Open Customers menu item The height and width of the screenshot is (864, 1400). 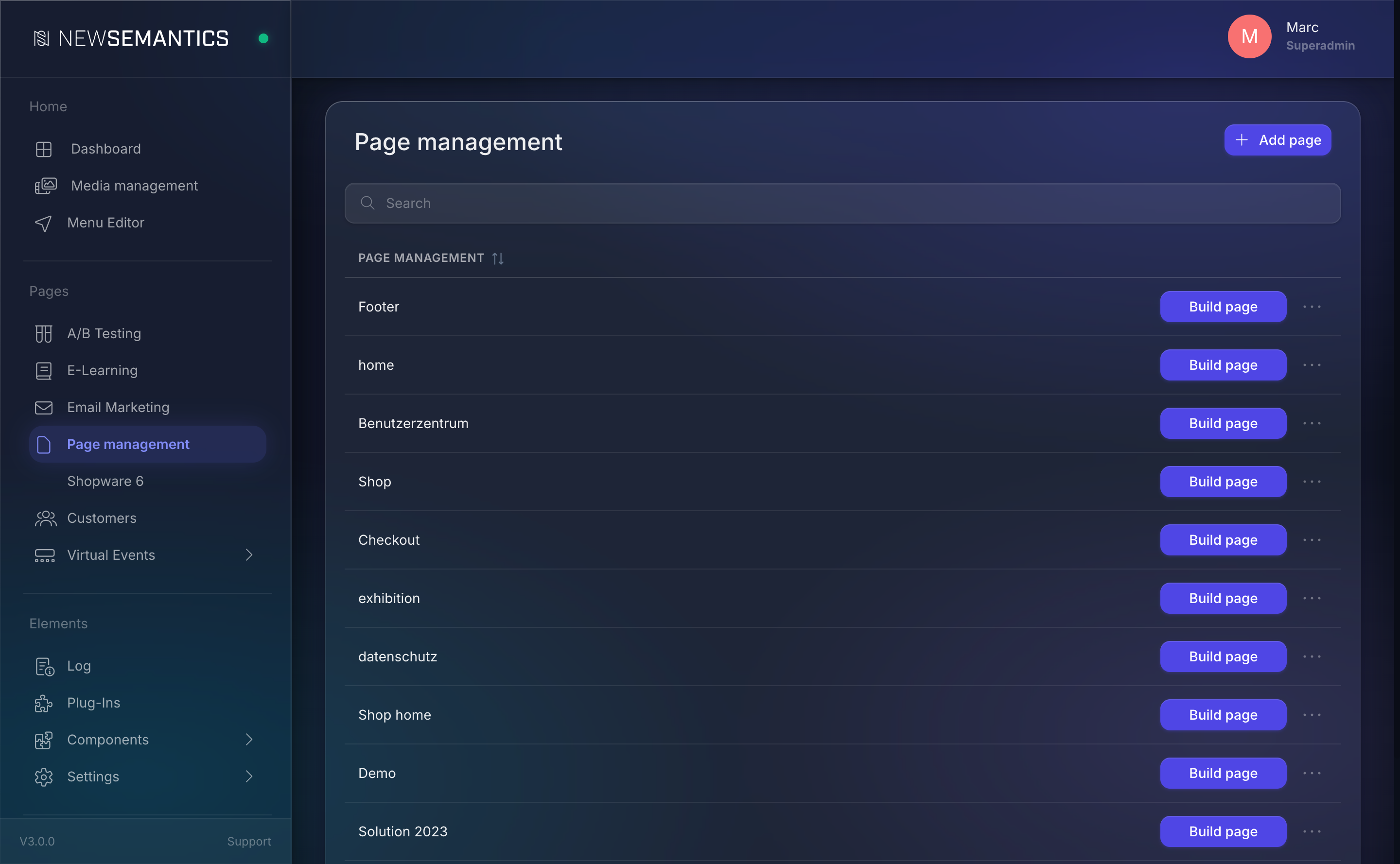(x=147, y=518)
